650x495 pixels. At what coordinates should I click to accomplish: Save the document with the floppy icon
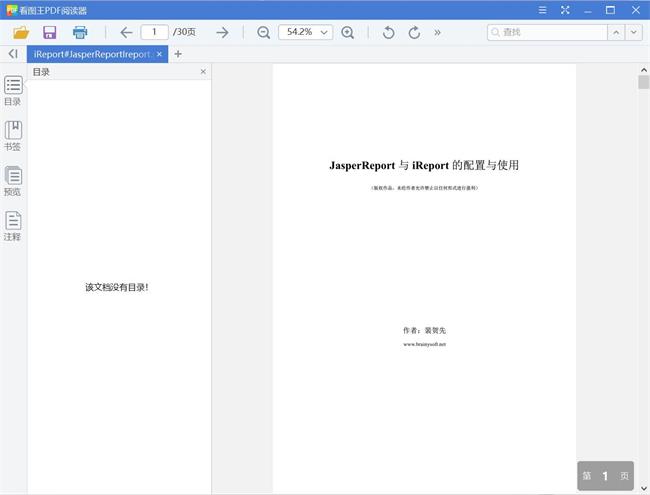(50, 32)
